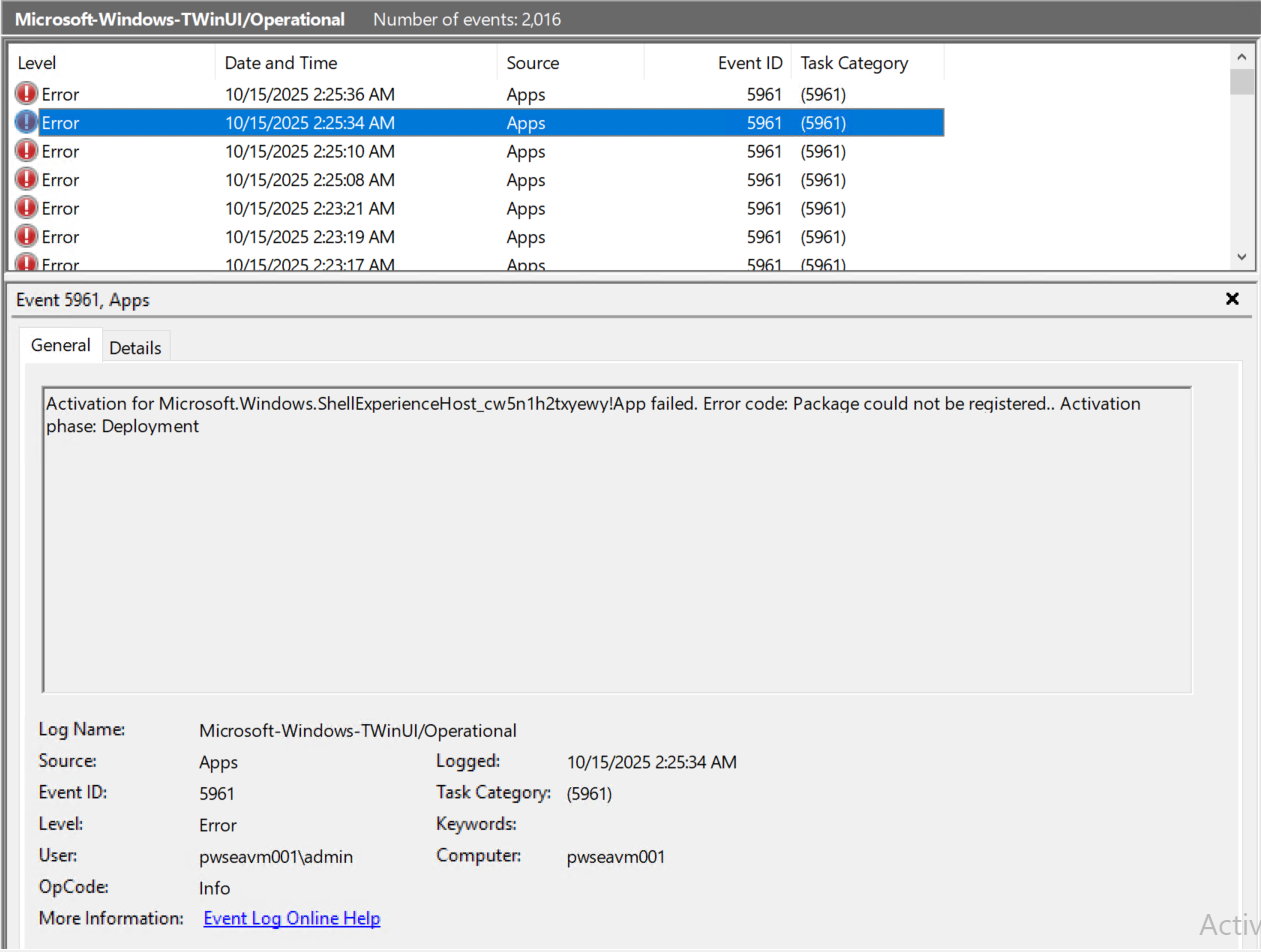Click the error icon of the 2:25:08 AM event
The height and width of the screenshot is (952, 1261).
(26, 180)
